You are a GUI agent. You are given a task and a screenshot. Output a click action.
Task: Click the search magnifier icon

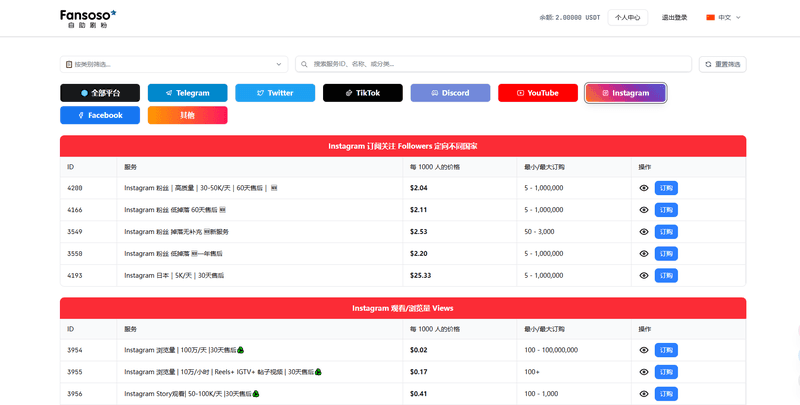304,64
